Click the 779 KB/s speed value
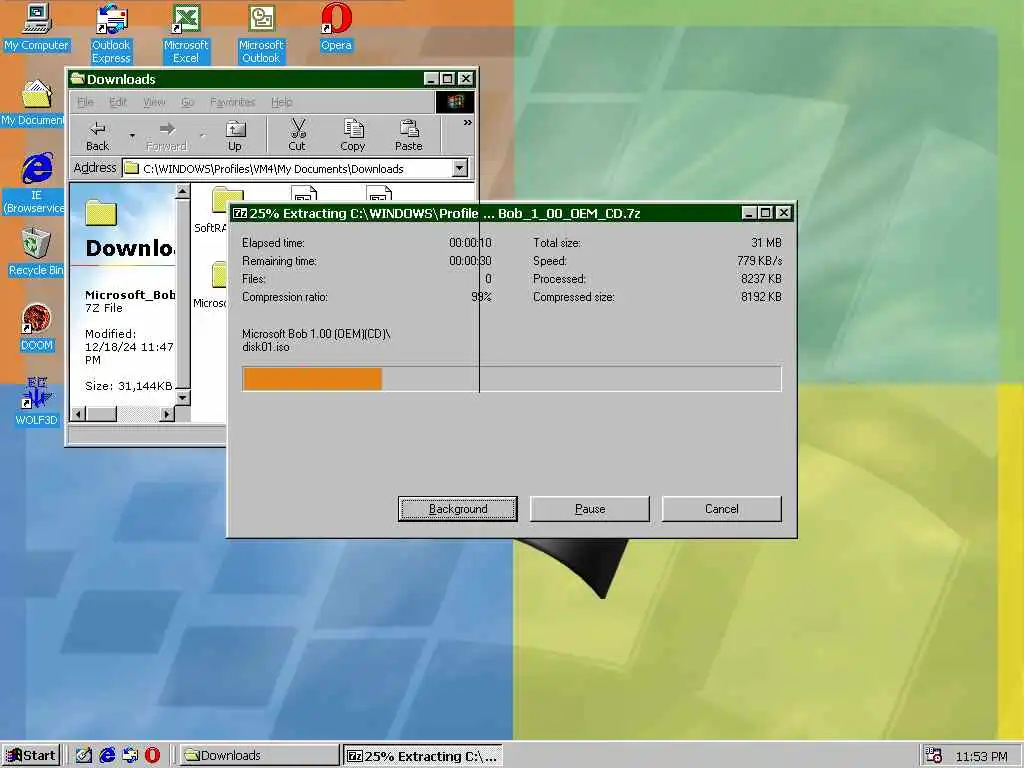Screen dimensions: 1024x768 point(760,261)
